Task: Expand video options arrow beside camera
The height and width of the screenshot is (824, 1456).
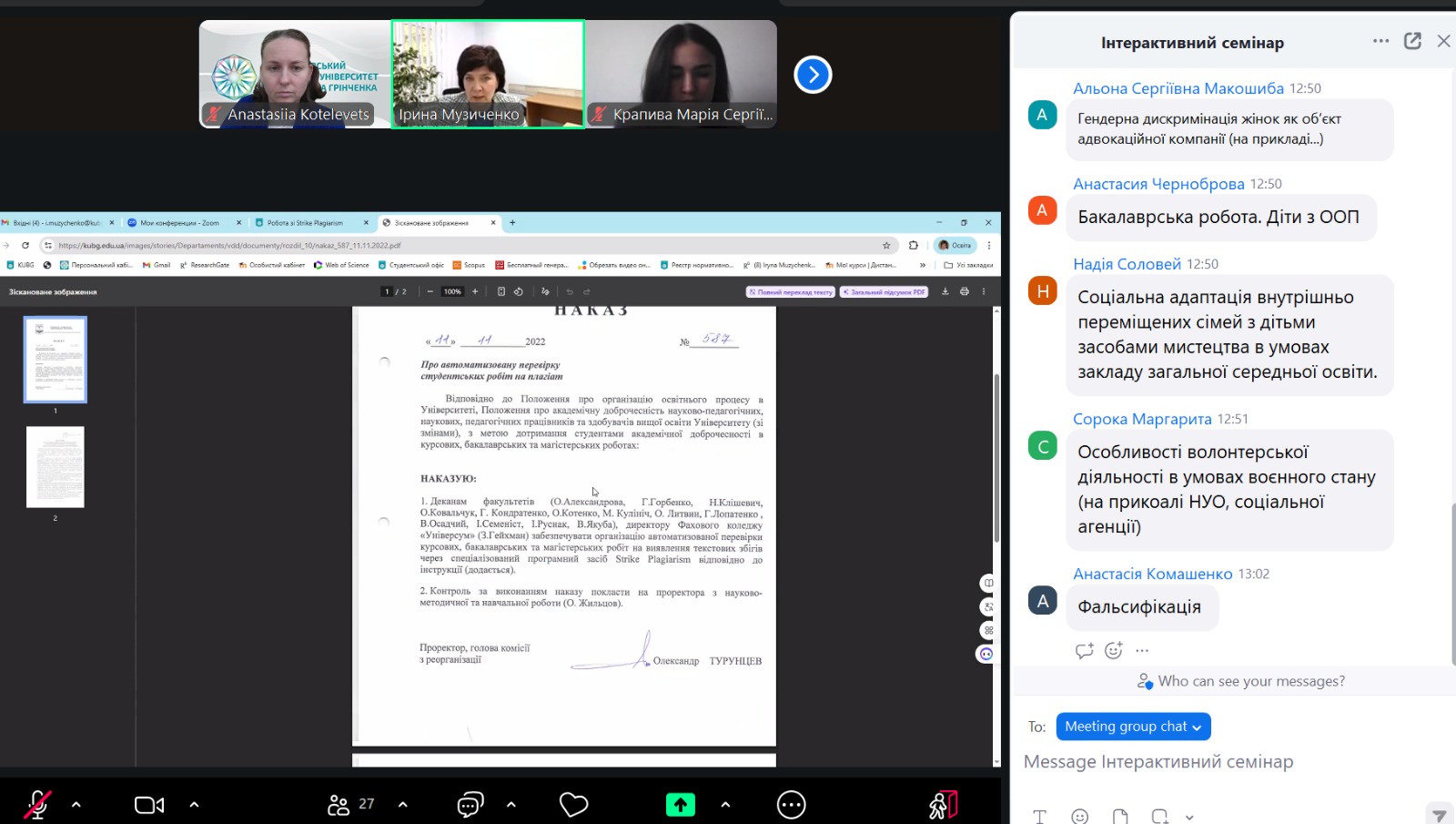Action: [194, 805]
